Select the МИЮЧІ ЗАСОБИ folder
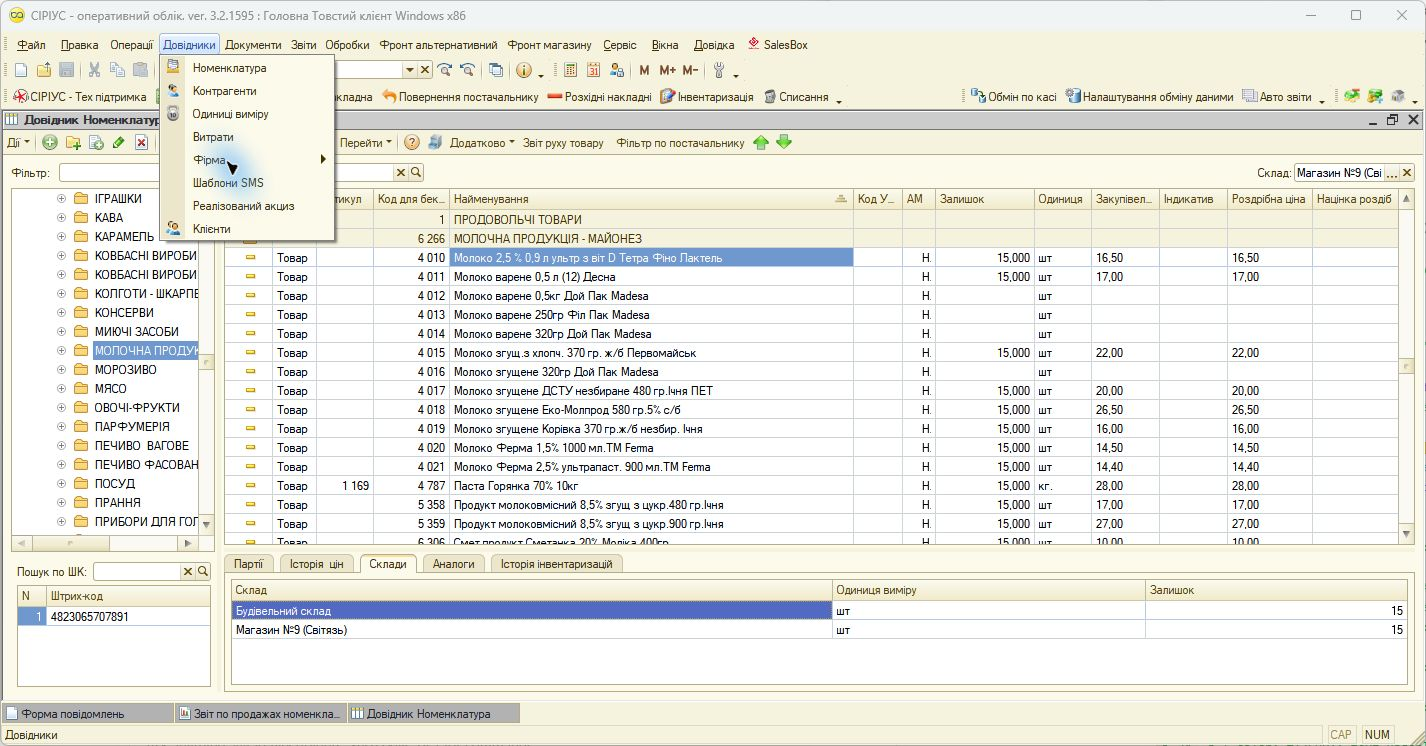Viewport: 1426px width, 746px height. tap(136, 332)
